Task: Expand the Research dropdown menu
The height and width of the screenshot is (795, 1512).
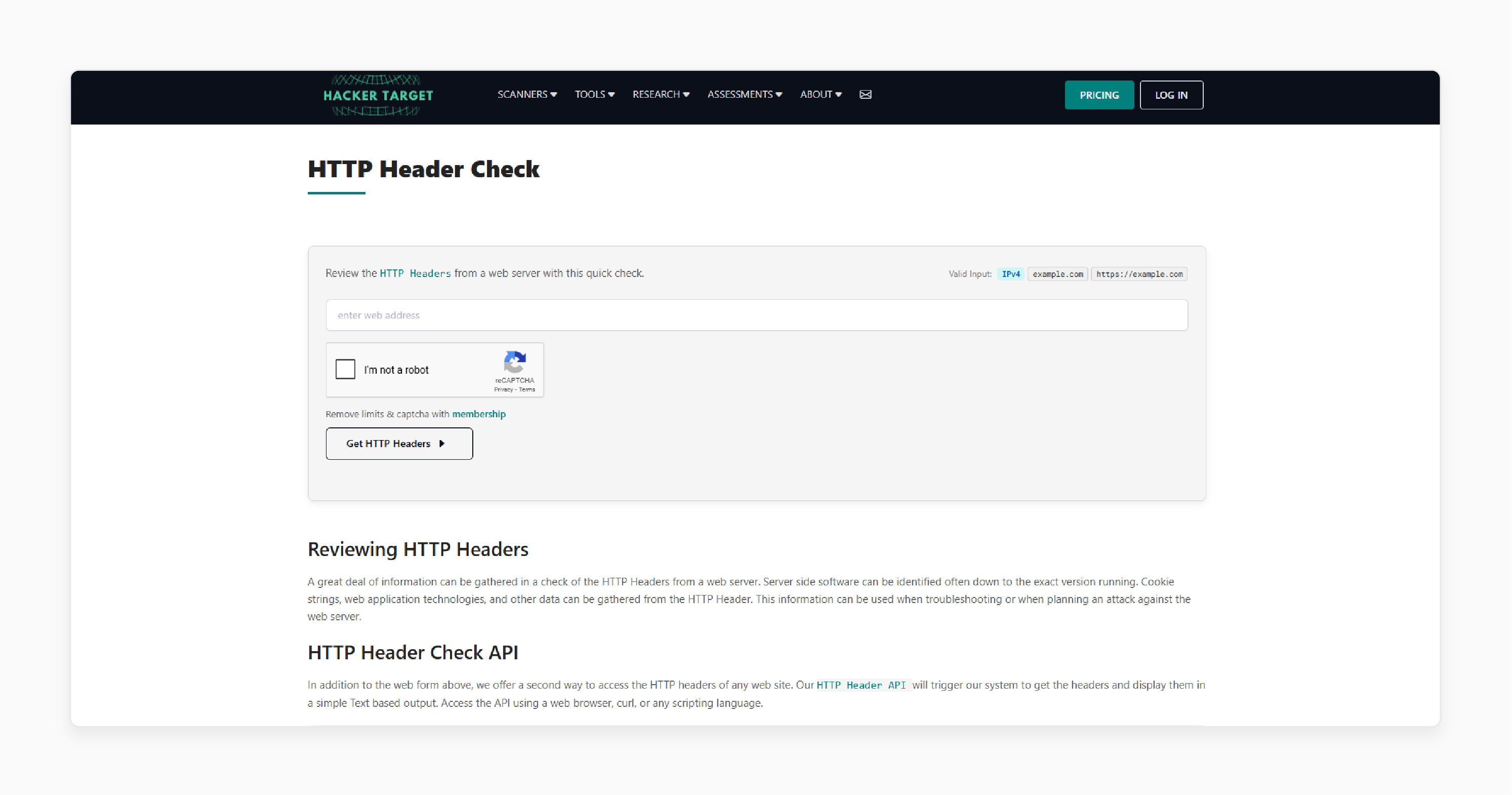Action: 661,95
